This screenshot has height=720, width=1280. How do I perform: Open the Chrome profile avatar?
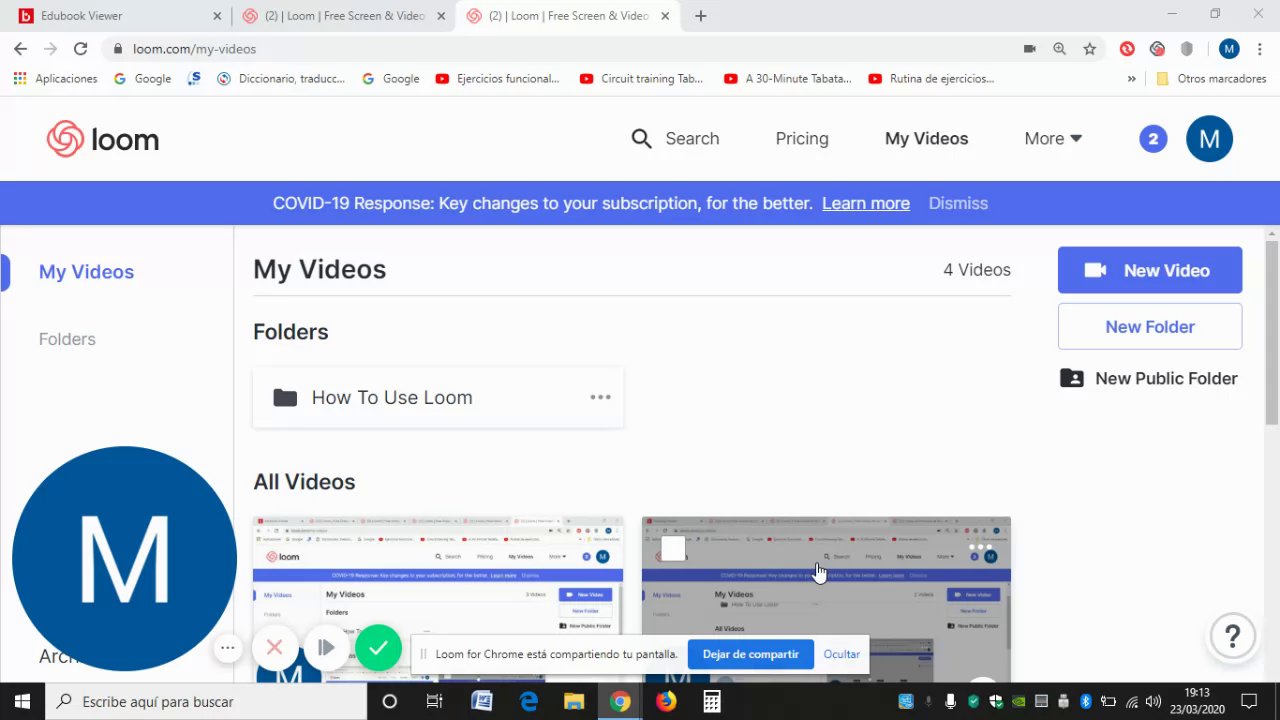pos(1229,48)
